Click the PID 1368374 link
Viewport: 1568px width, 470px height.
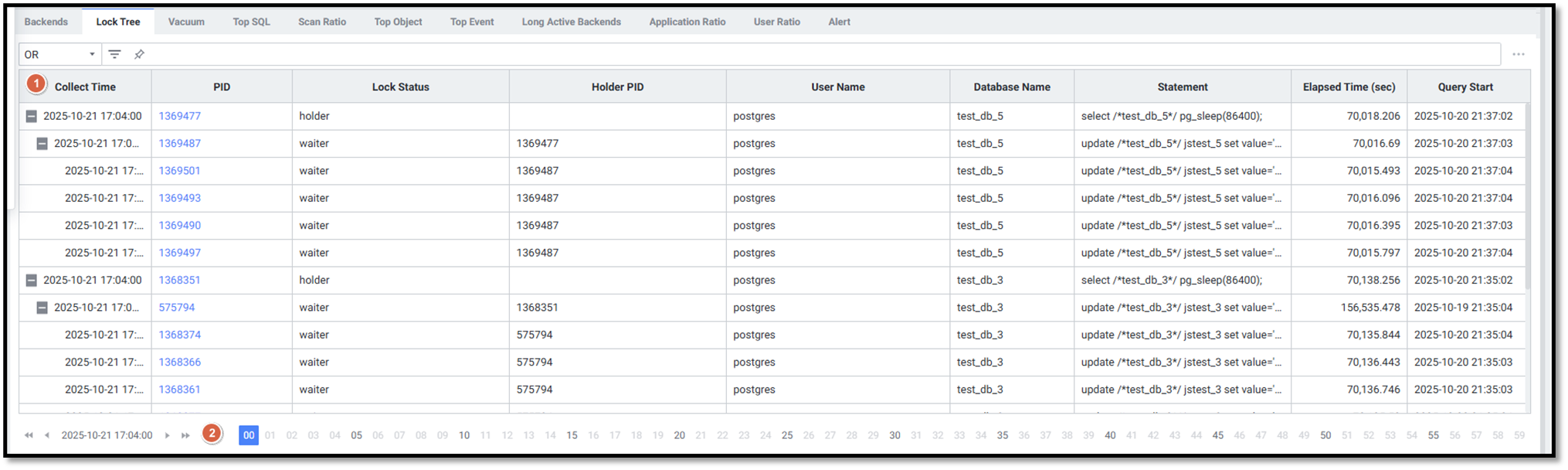tap(179, 335)
